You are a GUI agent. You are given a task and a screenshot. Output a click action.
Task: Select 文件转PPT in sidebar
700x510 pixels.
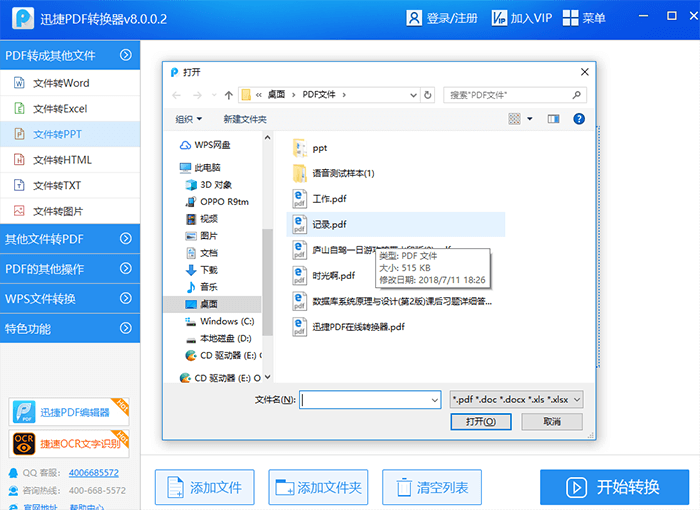pyautogui.click(x=70, y=134)
